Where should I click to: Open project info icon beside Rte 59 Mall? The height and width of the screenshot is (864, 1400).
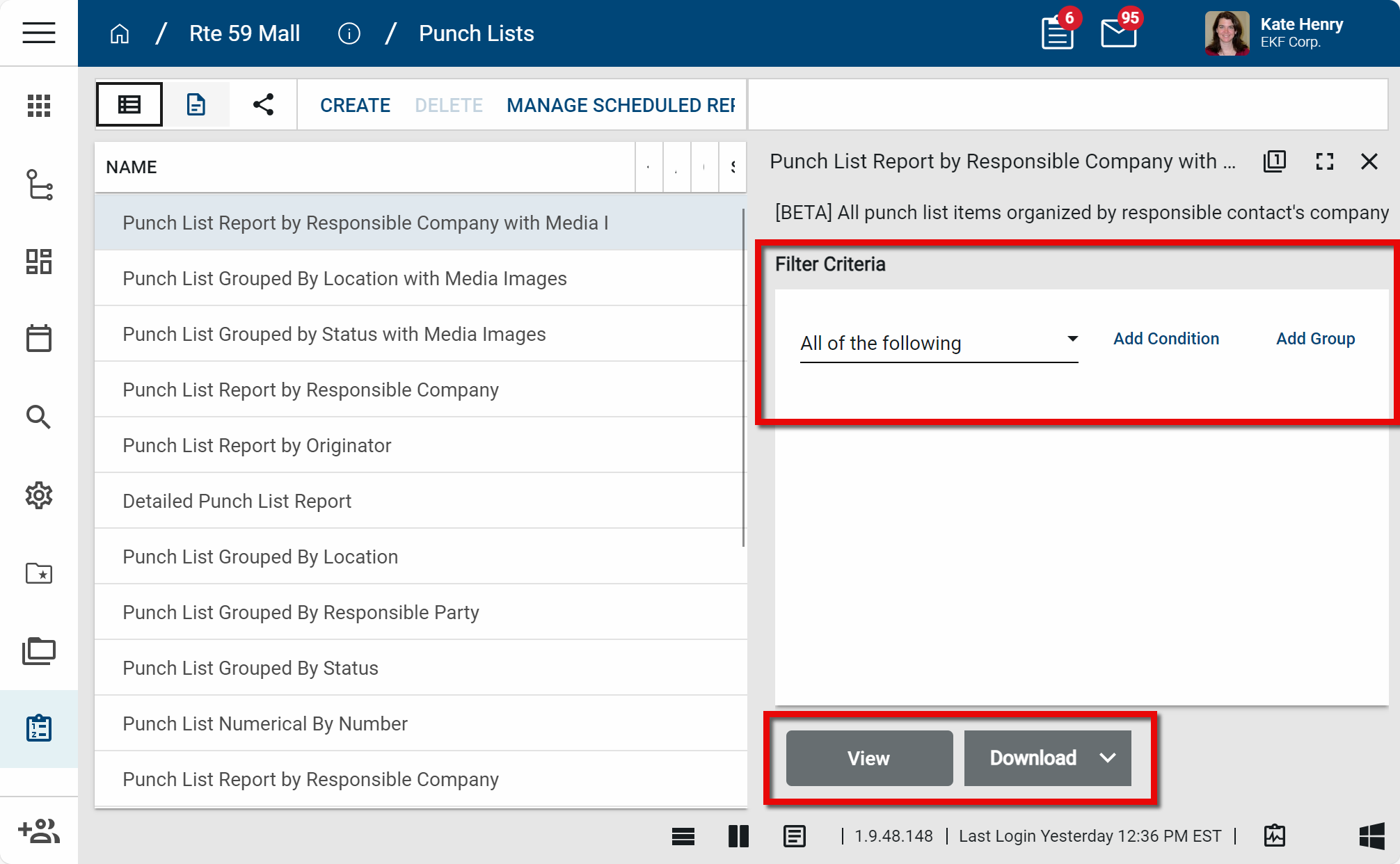(349, 33)
